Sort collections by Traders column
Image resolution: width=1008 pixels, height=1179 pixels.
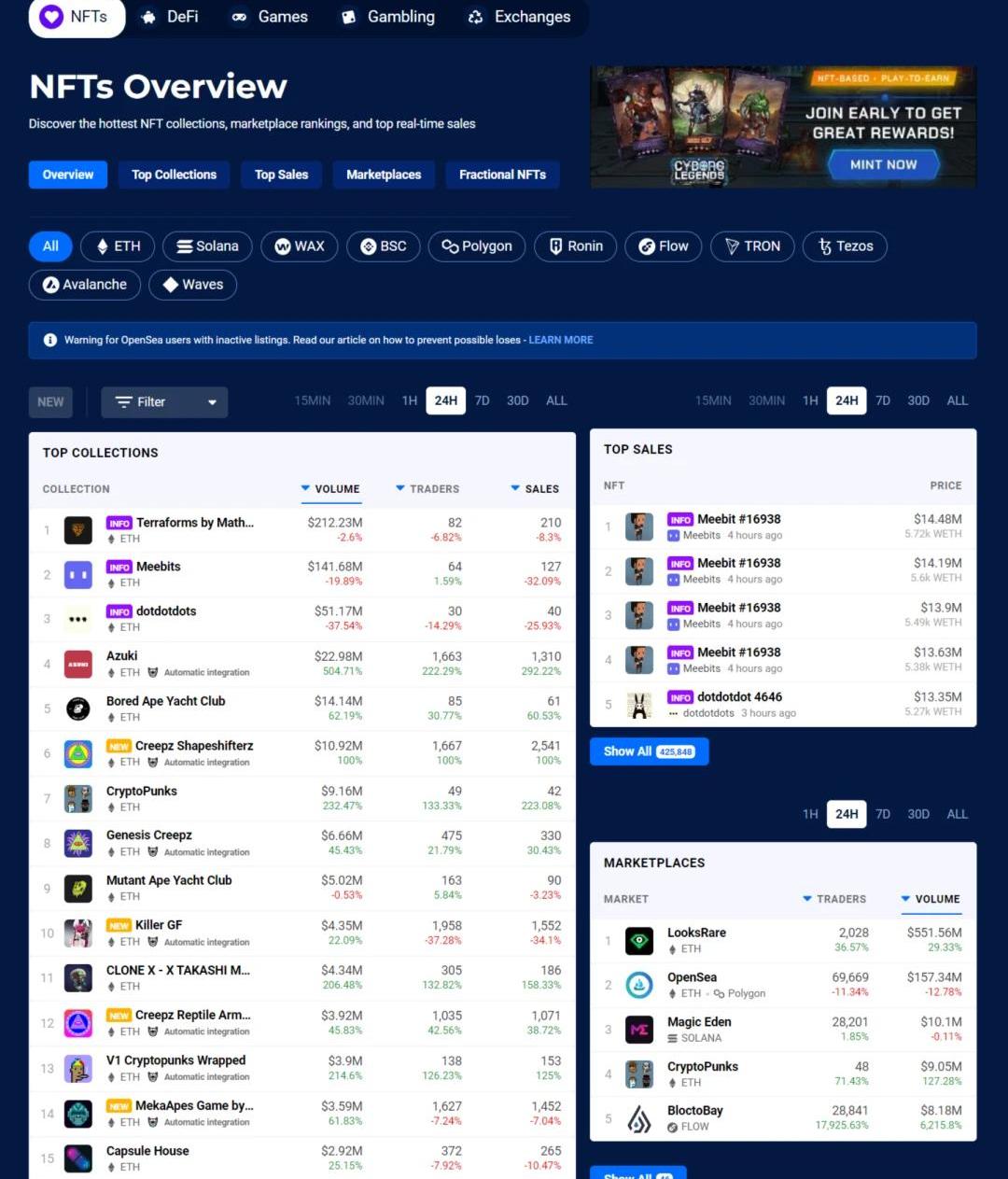(x=427, y=488)
